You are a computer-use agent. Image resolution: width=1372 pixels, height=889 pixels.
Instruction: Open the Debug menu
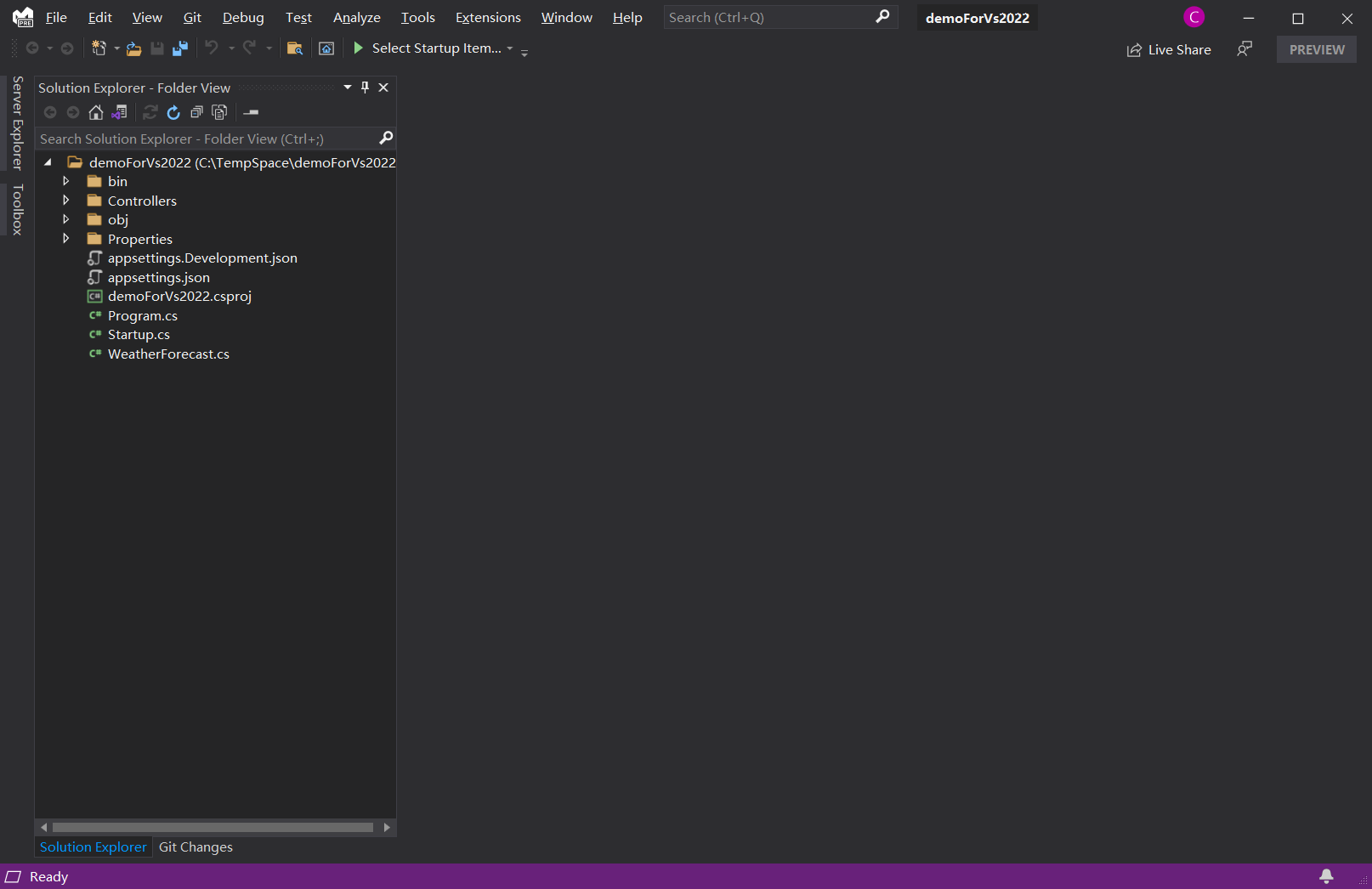243,17
